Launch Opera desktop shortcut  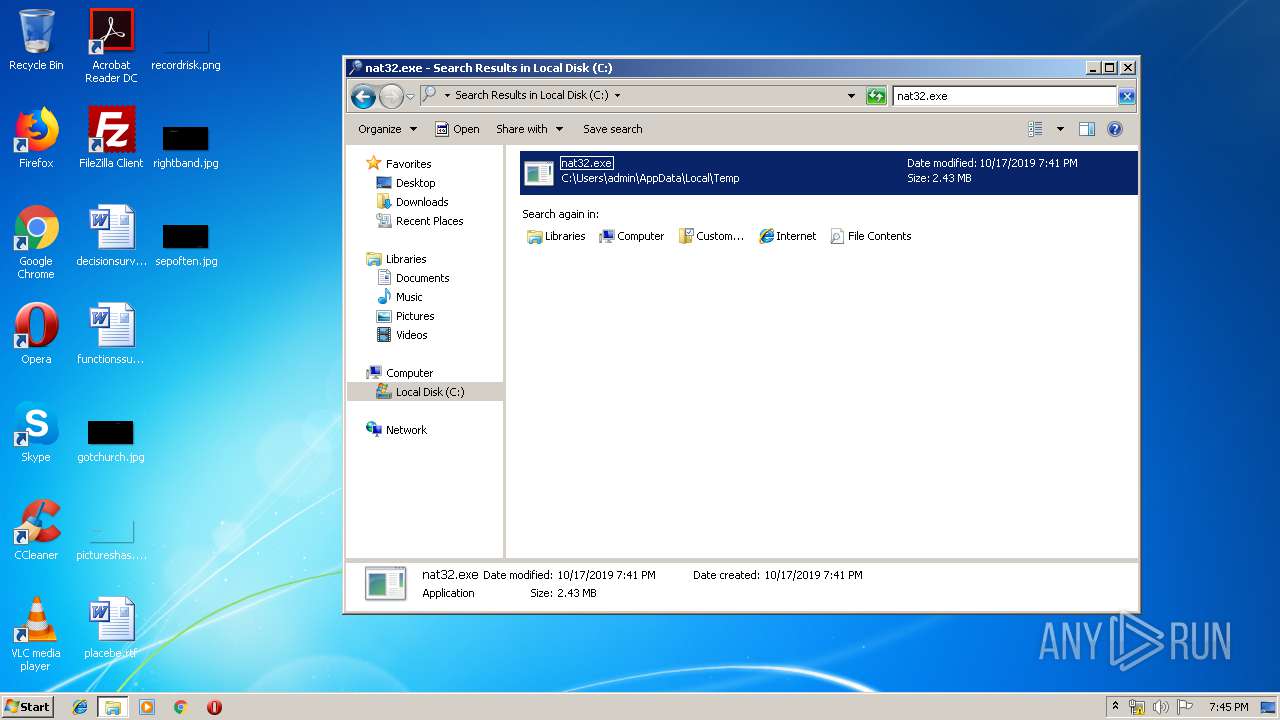click(x=36, y=334)
